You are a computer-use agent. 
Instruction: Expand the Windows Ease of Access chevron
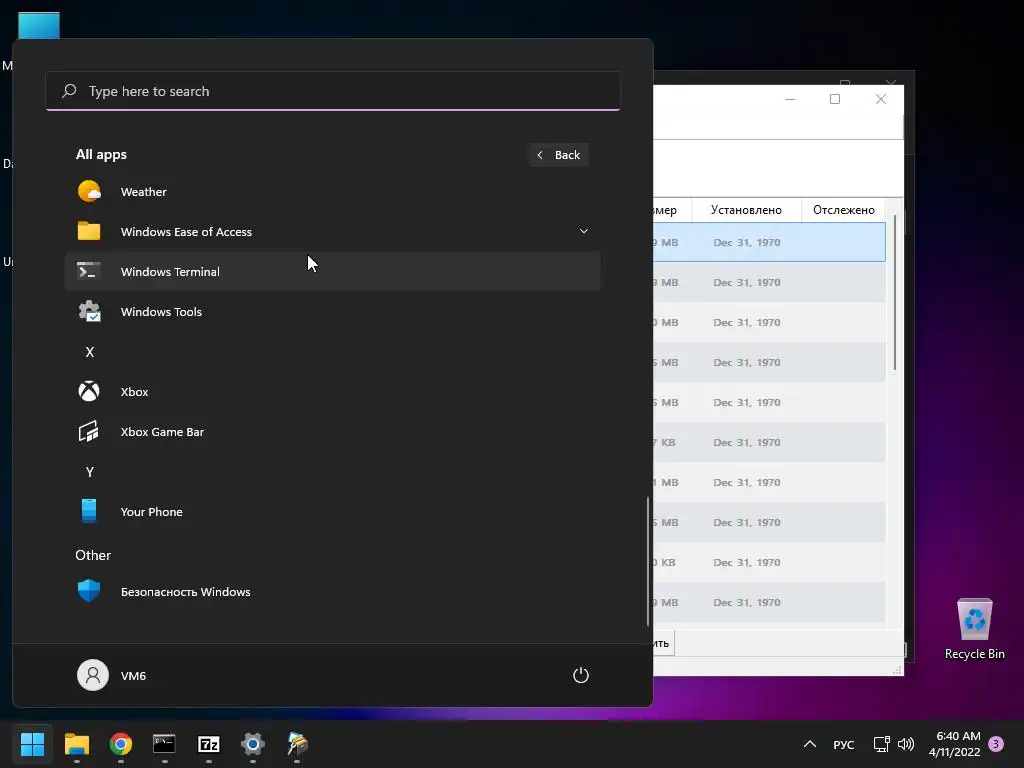tap(584, 231)
